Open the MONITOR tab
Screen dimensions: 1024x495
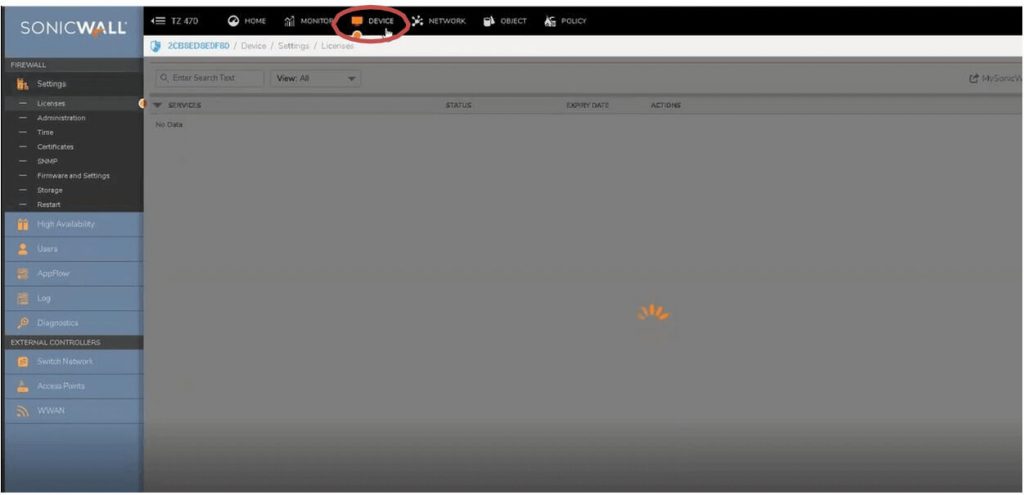308,21
